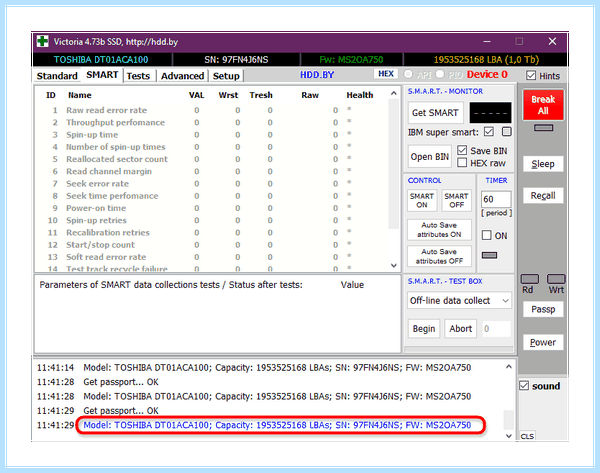This screenshot has width=600, height=473.
Task: Click Auto Save attributes OFF
Action: pos(439,256)
